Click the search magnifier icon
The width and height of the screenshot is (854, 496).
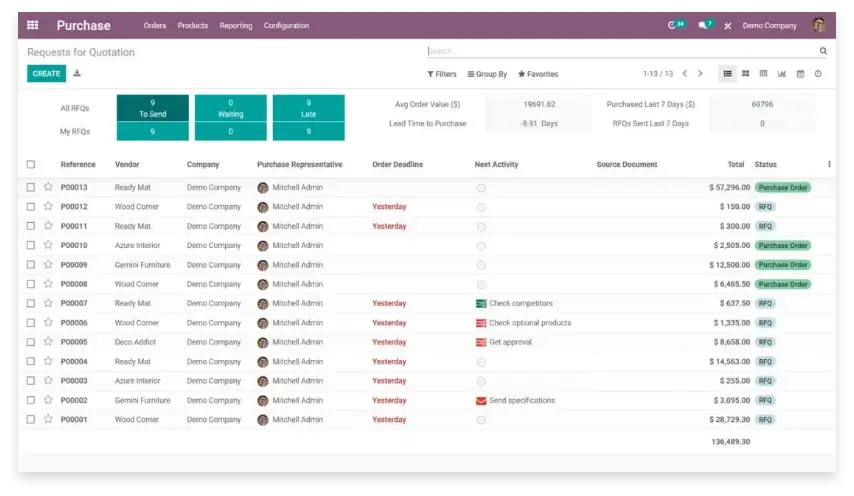(x=823, y=51)
